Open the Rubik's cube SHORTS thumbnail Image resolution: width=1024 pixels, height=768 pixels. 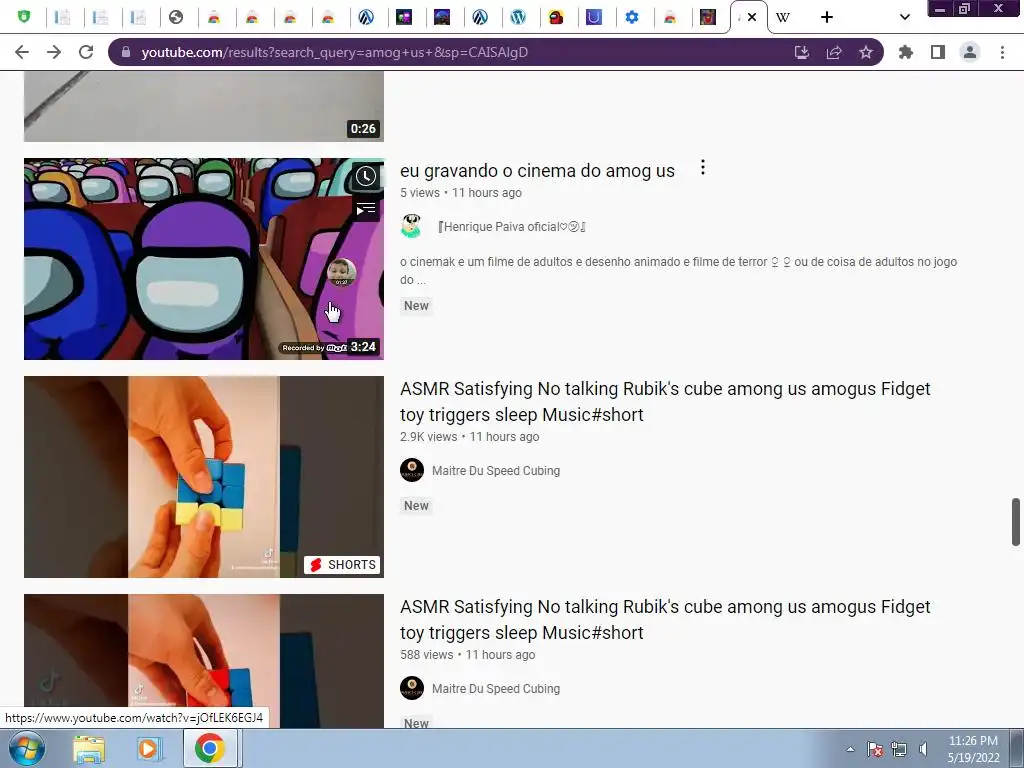click(x=204, y=477)
